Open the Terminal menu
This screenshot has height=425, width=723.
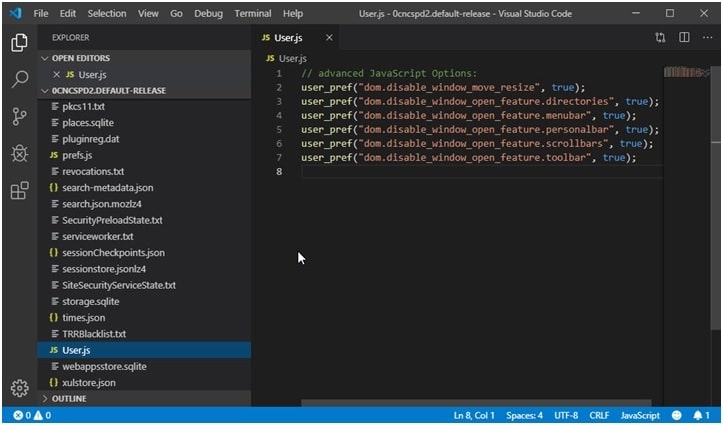pos(253,13)
